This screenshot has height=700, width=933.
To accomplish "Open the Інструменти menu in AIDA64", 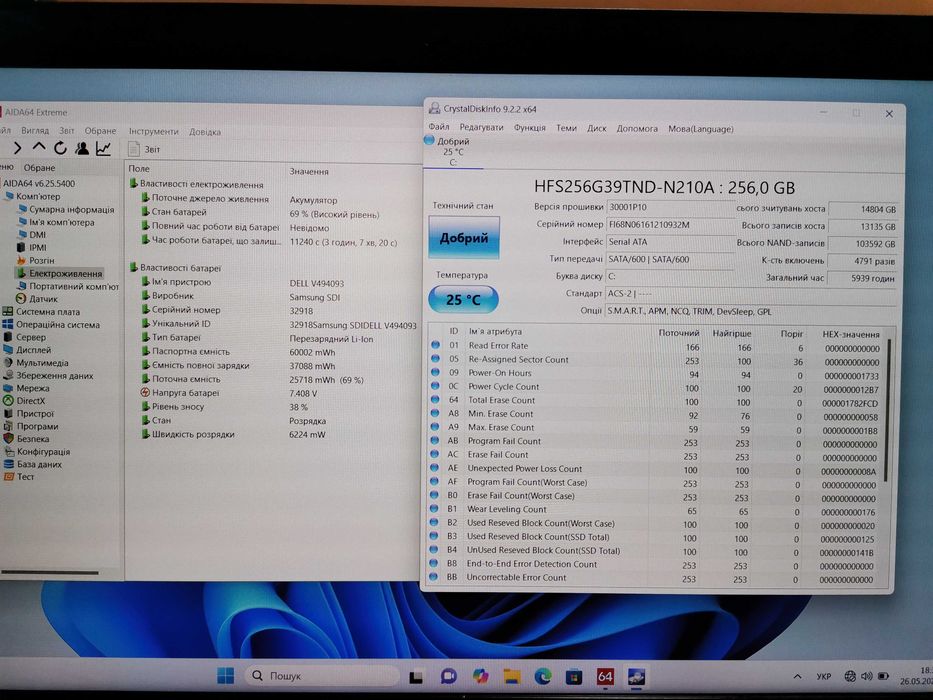I will click(x=154, y=132).
